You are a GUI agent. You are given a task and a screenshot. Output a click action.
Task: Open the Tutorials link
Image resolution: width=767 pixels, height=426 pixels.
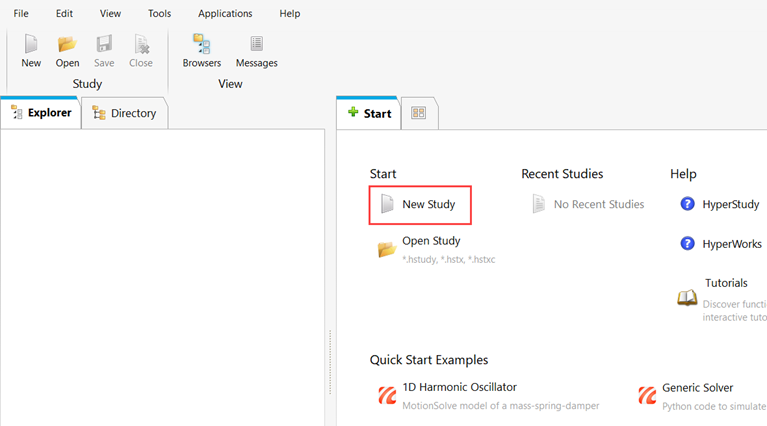click(x=726, y=283)
